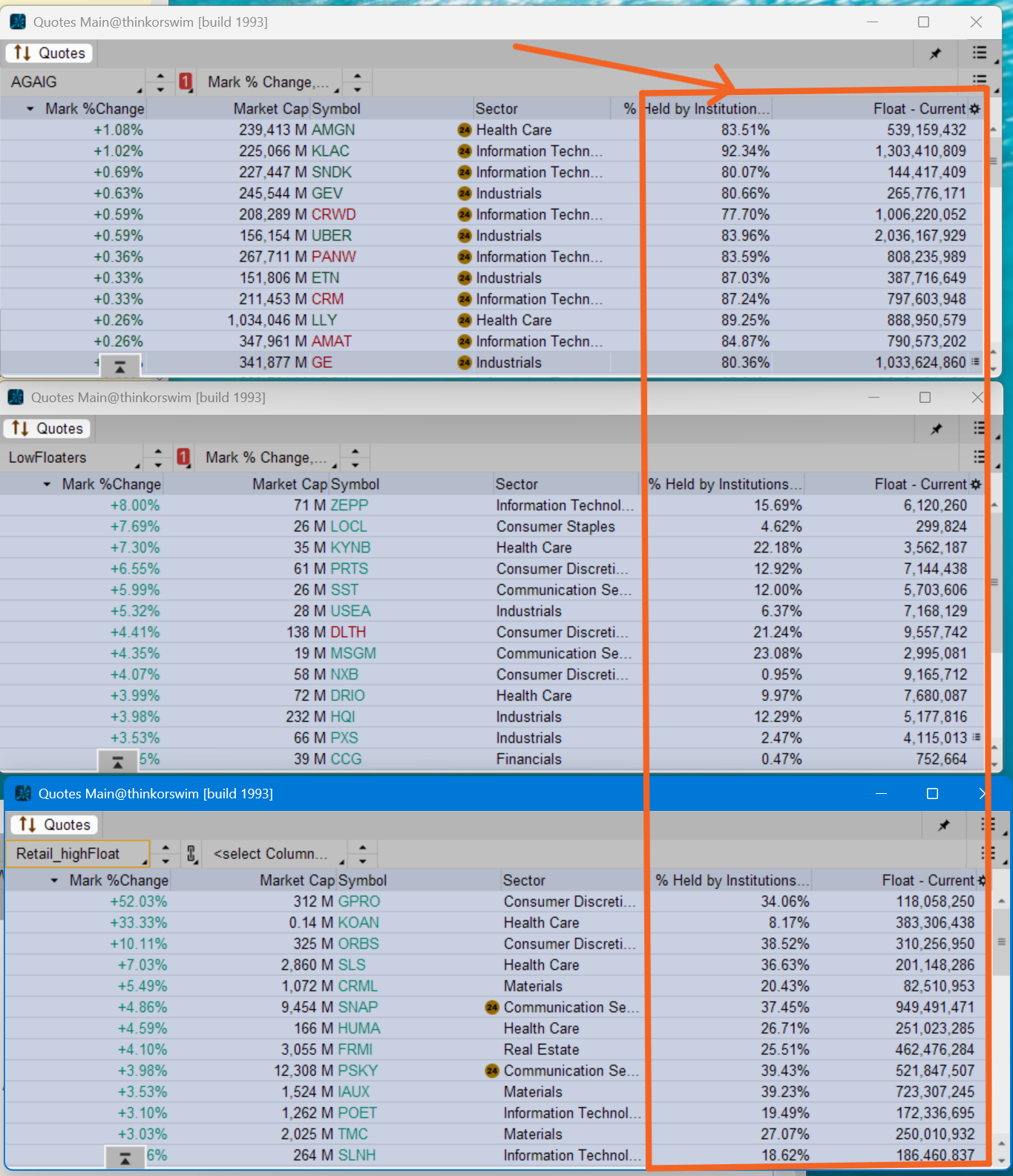
Task: Click the 24-hour badge on the LLY row
Action: pyautogui.click(x=465, y=321)
